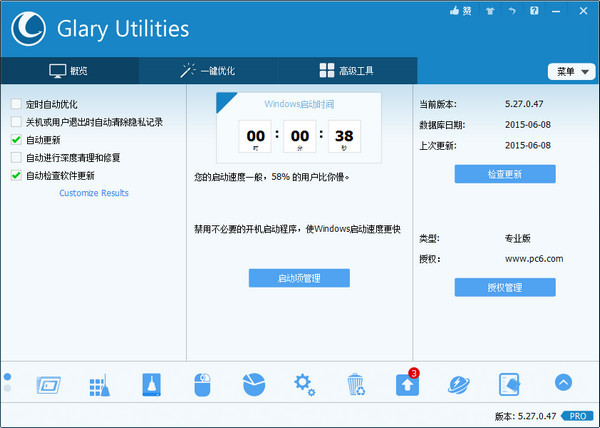
Task: Open the mouse context menu manager icon
Action: [202, 385]
